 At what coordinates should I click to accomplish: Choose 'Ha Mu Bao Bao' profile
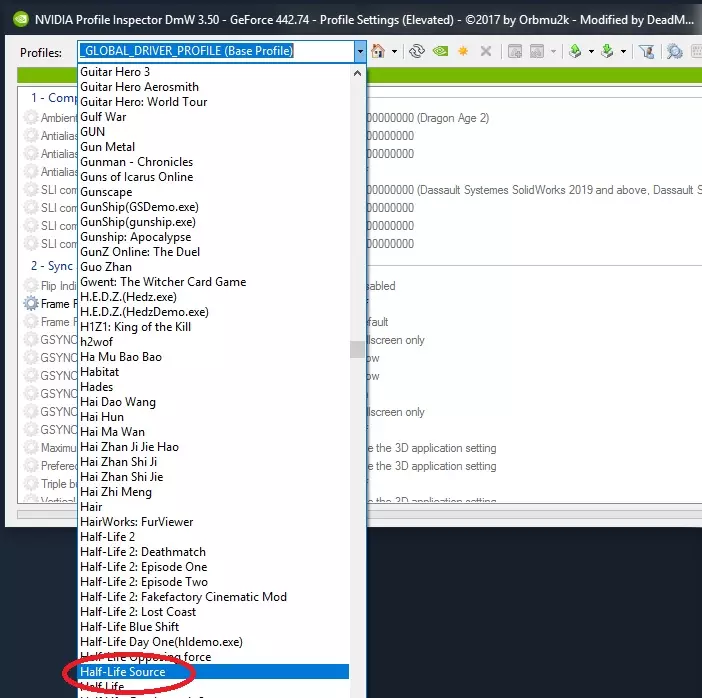[214, 357]
